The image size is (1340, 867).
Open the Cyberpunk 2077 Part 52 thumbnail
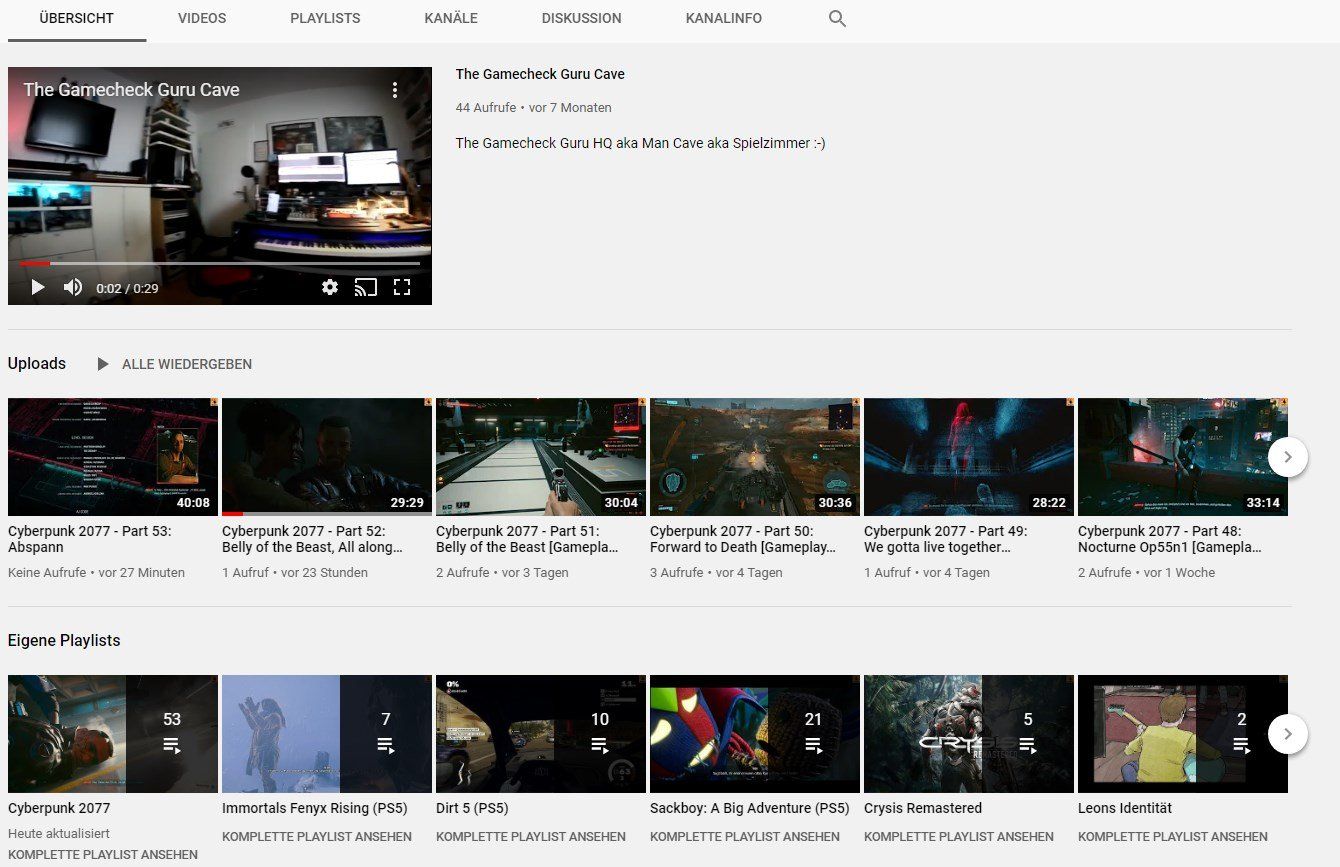tap(327, 457)
